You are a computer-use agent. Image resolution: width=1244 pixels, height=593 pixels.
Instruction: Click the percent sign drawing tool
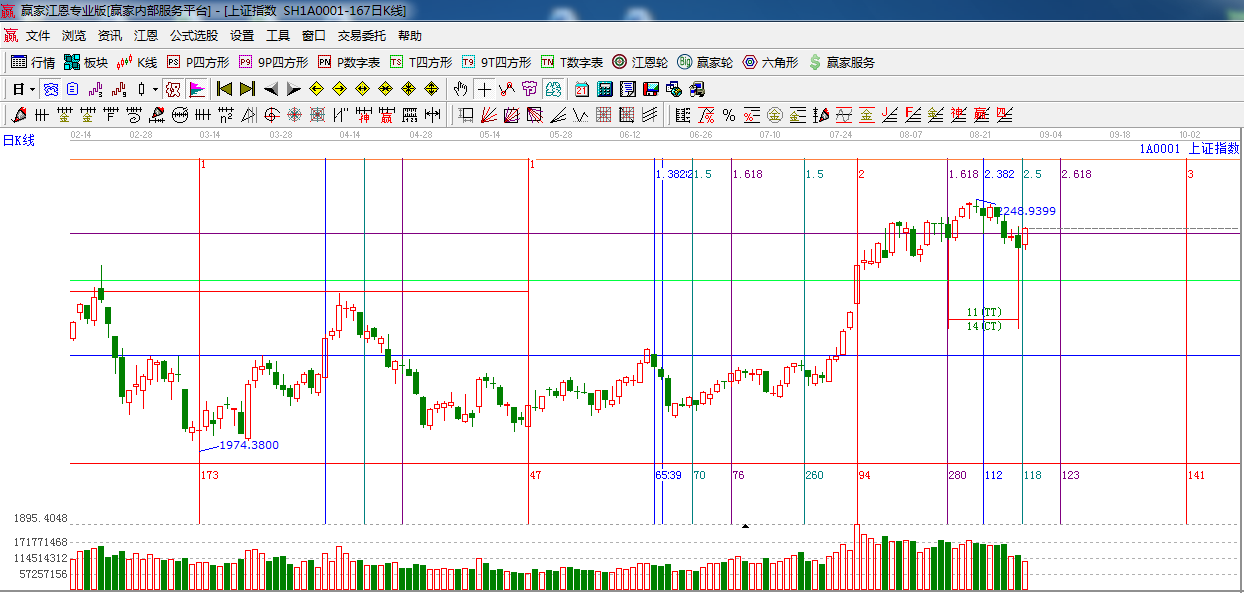(x=729, y=115)
